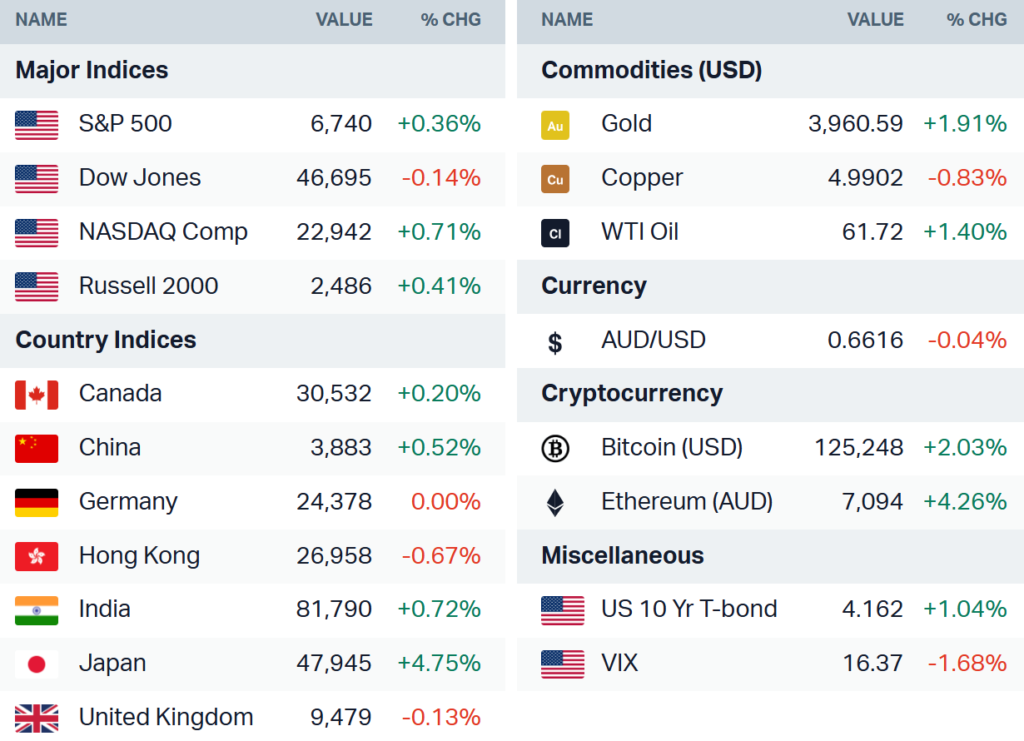Click the Canada flag icon
Viewport: 1024px width, 741px height.
pos(37,395)
